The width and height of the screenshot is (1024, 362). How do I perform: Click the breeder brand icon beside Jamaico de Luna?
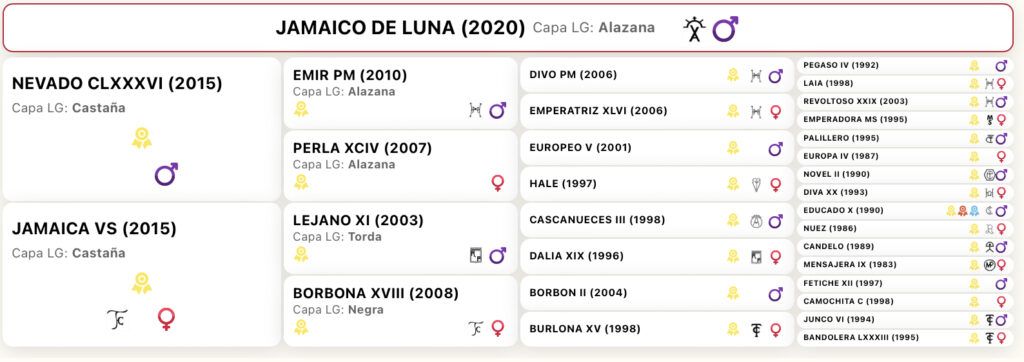[694, 29]
